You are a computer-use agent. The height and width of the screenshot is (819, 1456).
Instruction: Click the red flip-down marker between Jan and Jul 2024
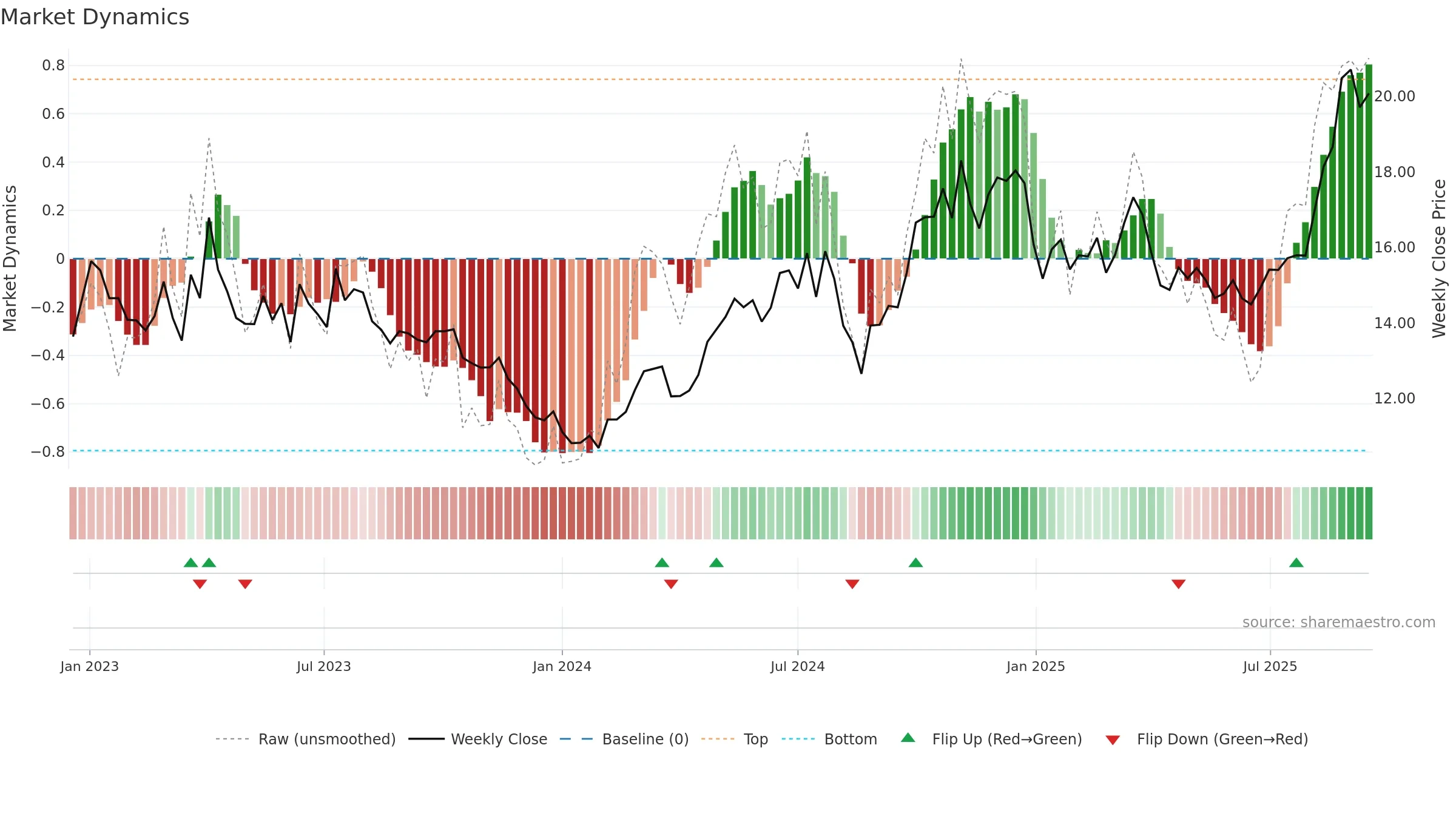671,584
